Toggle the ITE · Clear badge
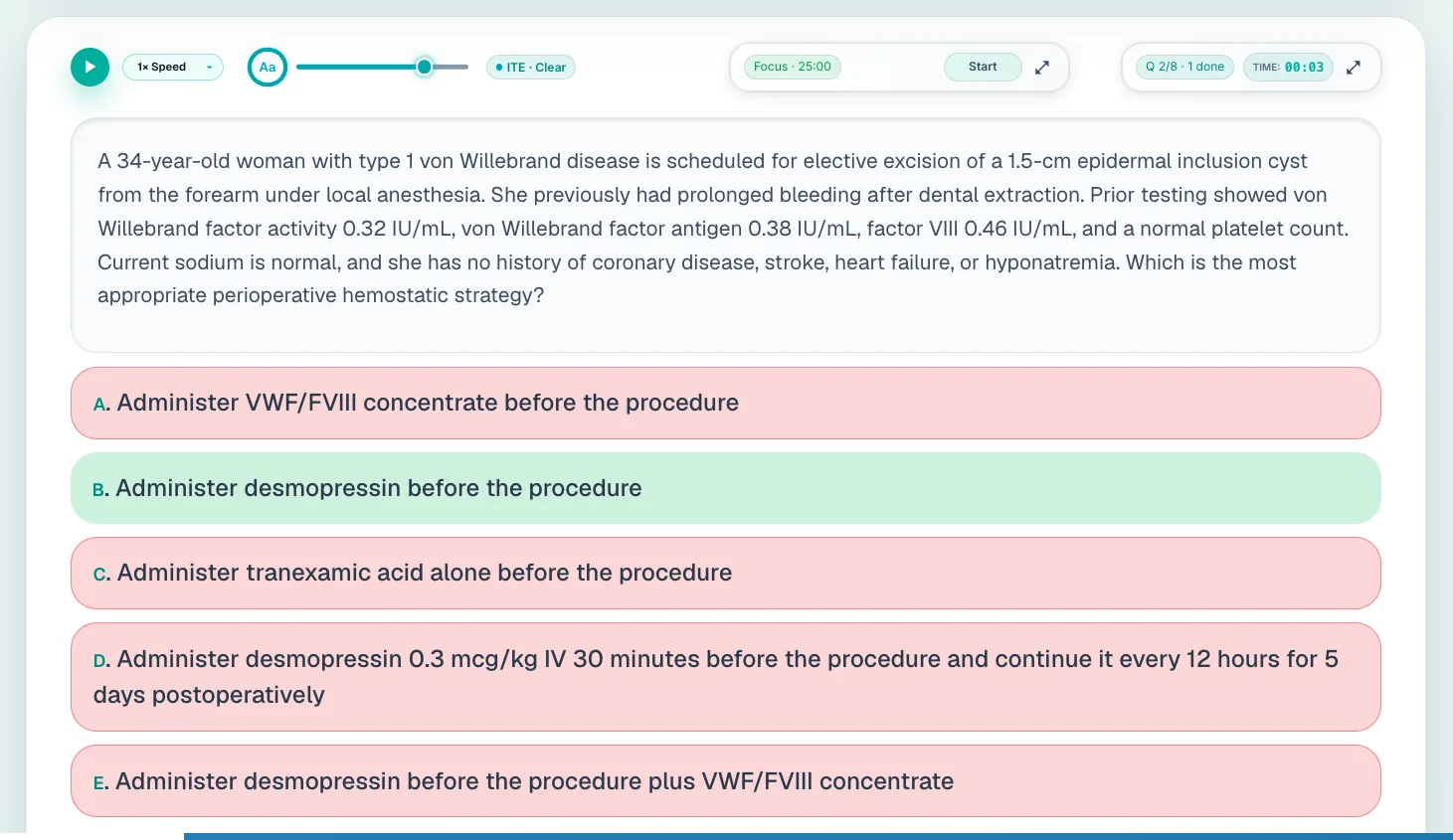 coord(530,68)
